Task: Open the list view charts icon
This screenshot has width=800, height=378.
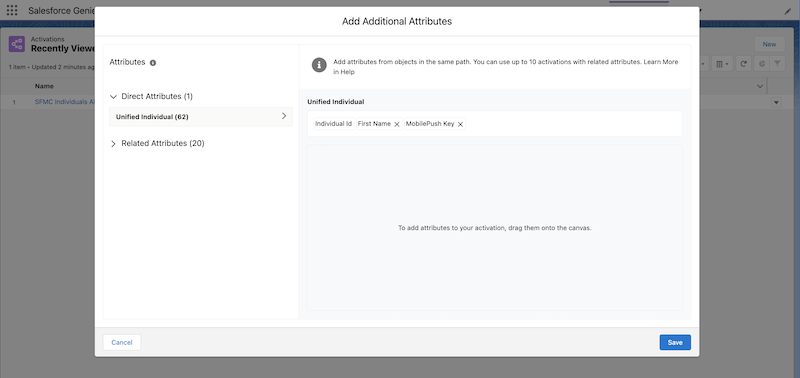Action: [x=762, y=64]
